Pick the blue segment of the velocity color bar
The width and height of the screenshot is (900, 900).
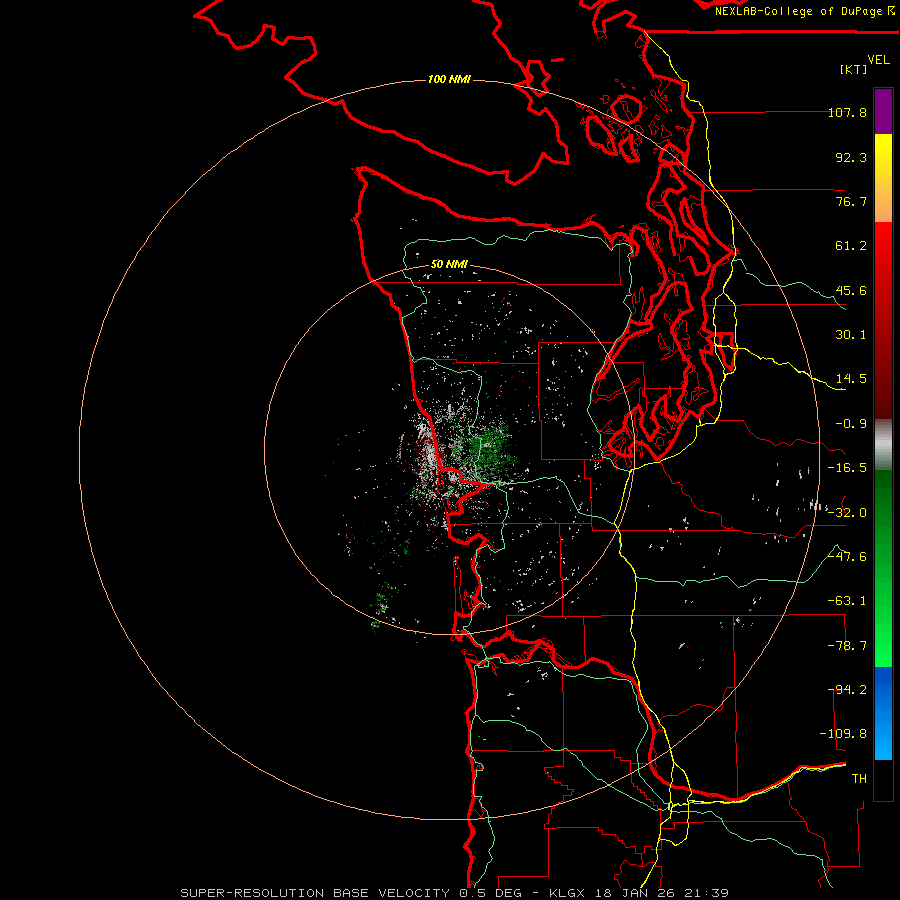pos(883,713)
